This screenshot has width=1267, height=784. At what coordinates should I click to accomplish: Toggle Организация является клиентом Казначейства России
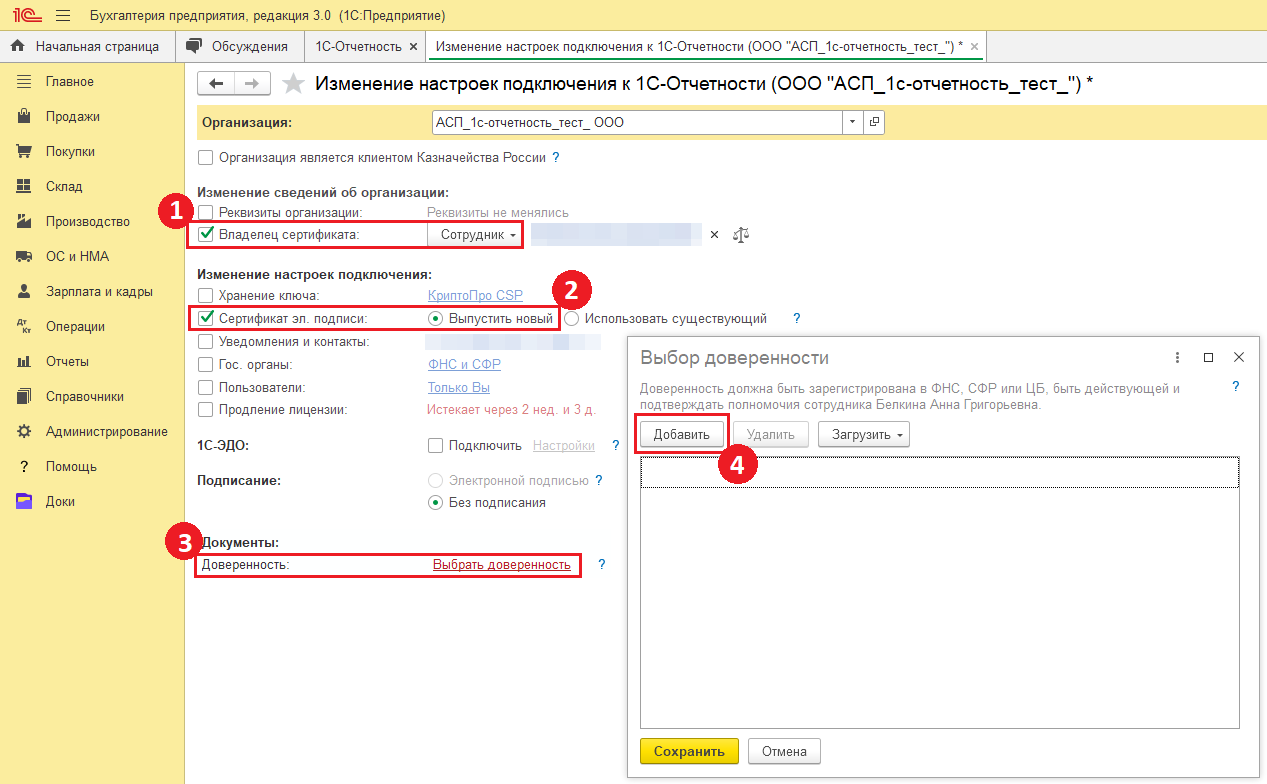tap(206, 157)
